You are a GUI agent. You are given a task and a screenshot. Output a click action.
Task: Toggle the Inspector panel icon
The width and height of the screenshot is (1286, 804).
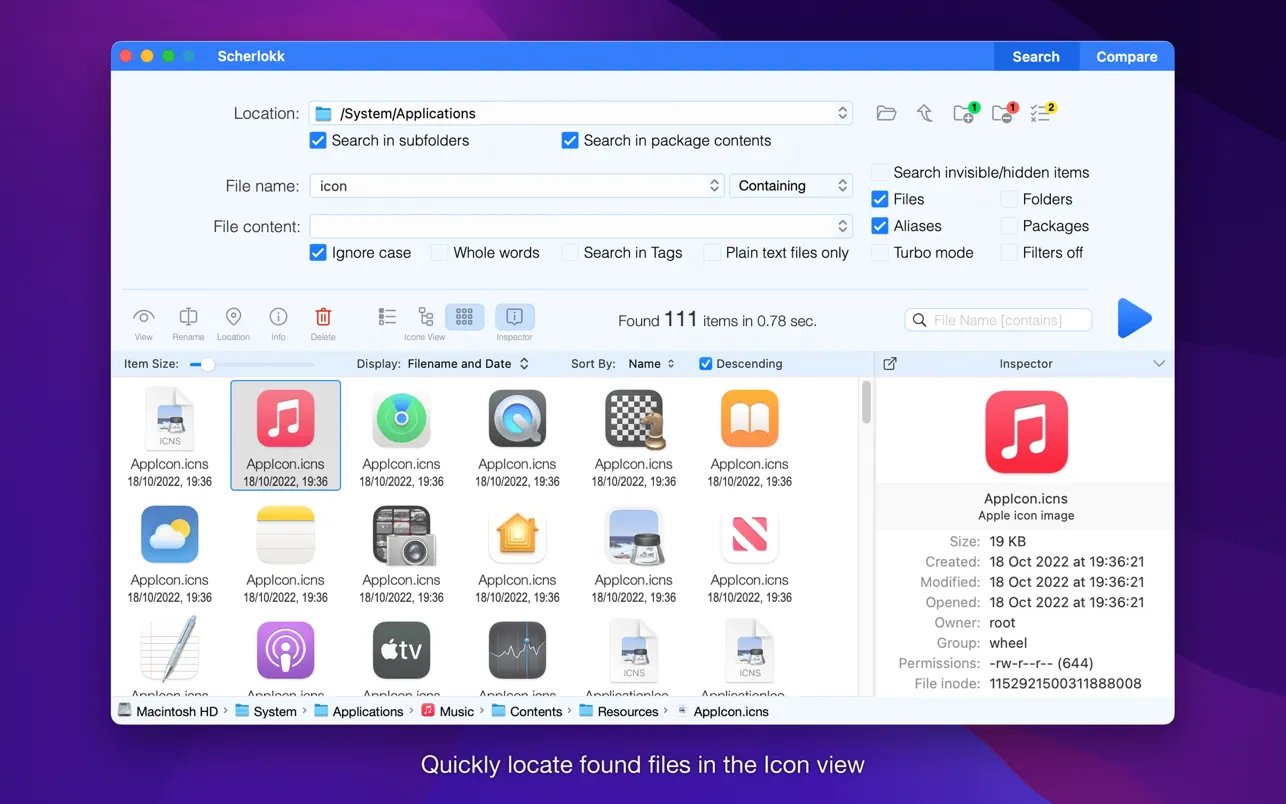coord(514,317)
